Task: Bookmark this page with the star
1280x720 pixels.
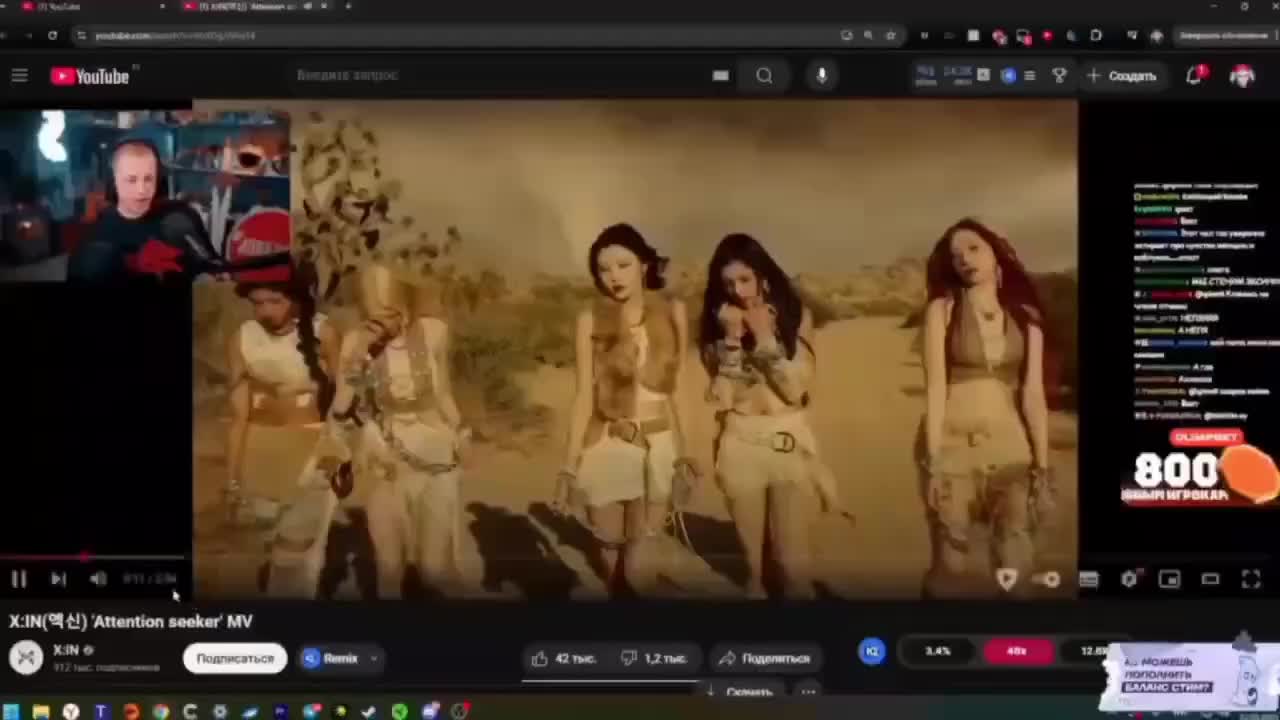Action: (891, 36)
